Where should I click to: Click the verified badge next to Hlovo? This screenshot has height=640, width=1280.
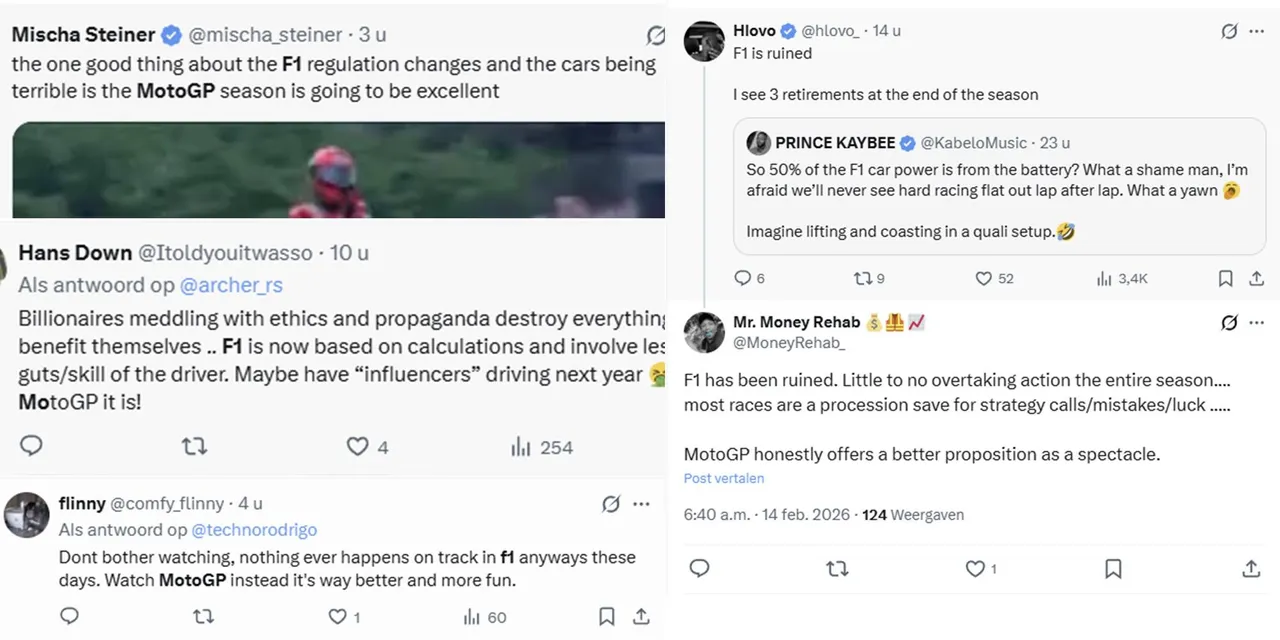point(788,30)
